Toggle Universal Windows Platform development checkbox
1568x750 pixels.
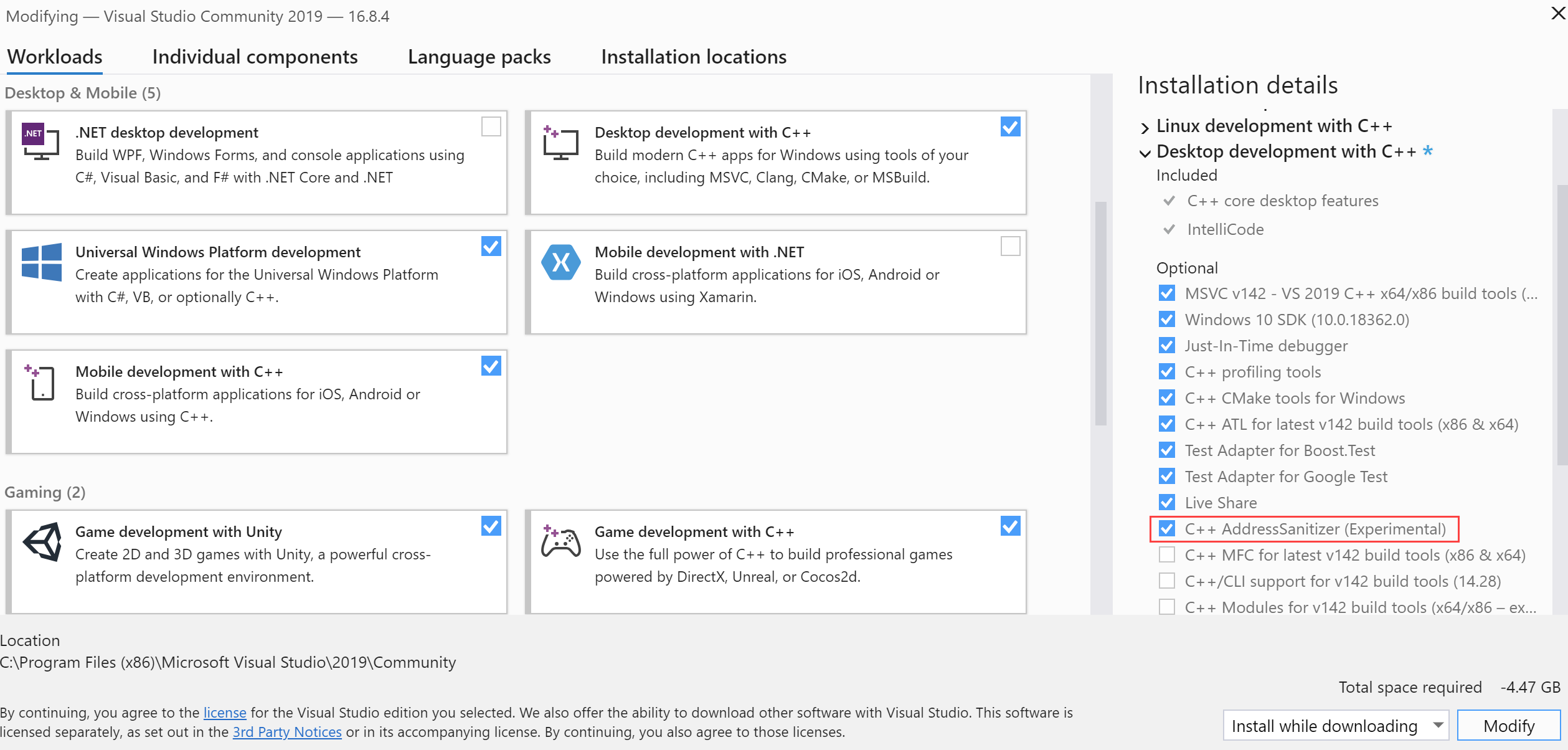pyautogui.click(x=491, y=247)
